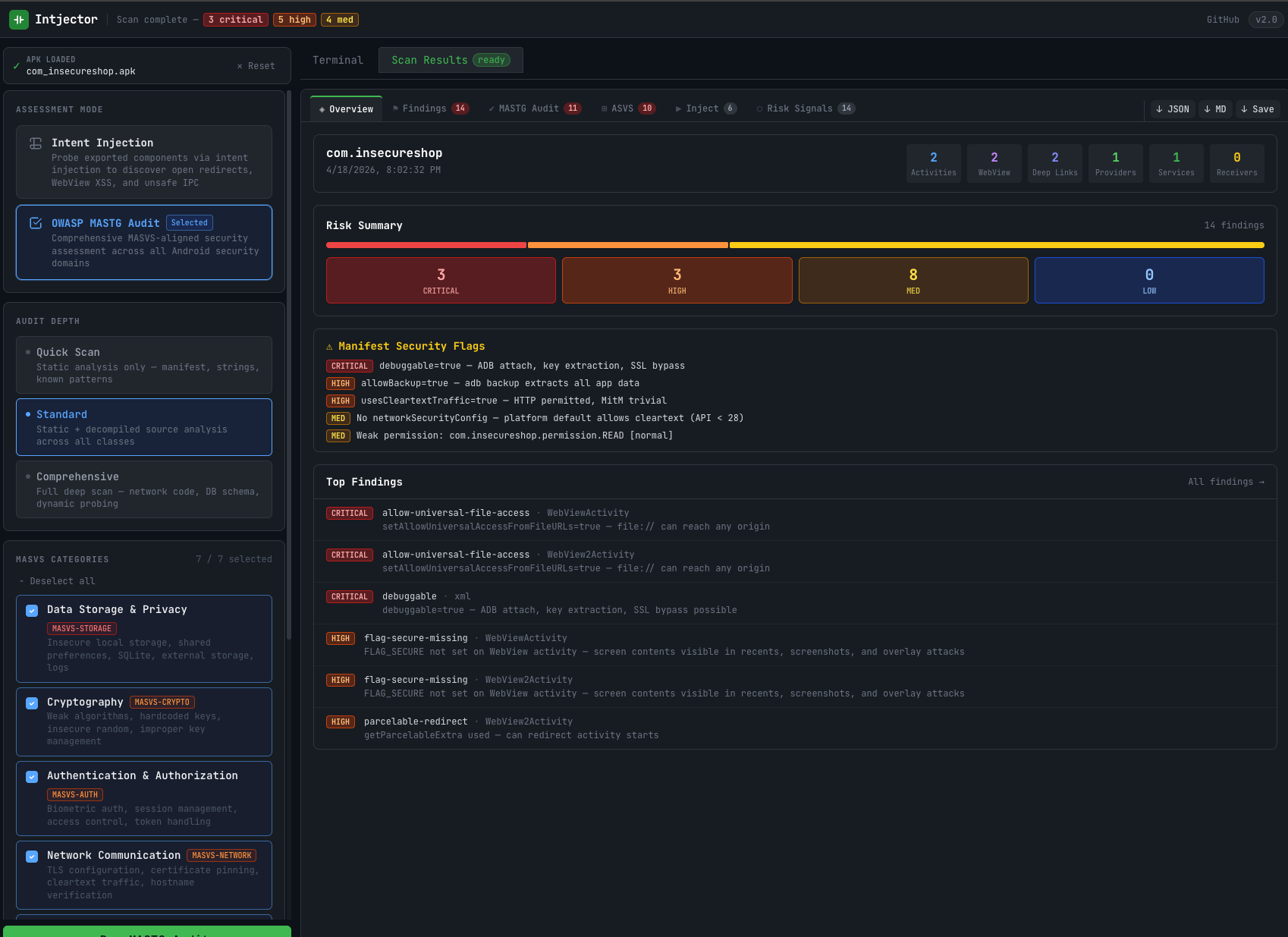The image size is (1288, 937).
Task: Click the grid icon on the ASVS tab
Action: pyautogui.click(x=605, y=108)
